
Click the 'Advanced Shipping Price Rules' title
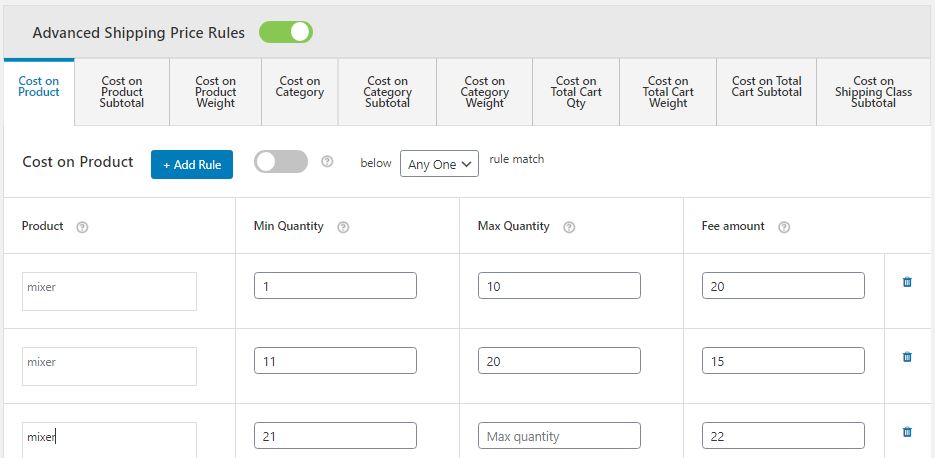click(x=138, y=33)
